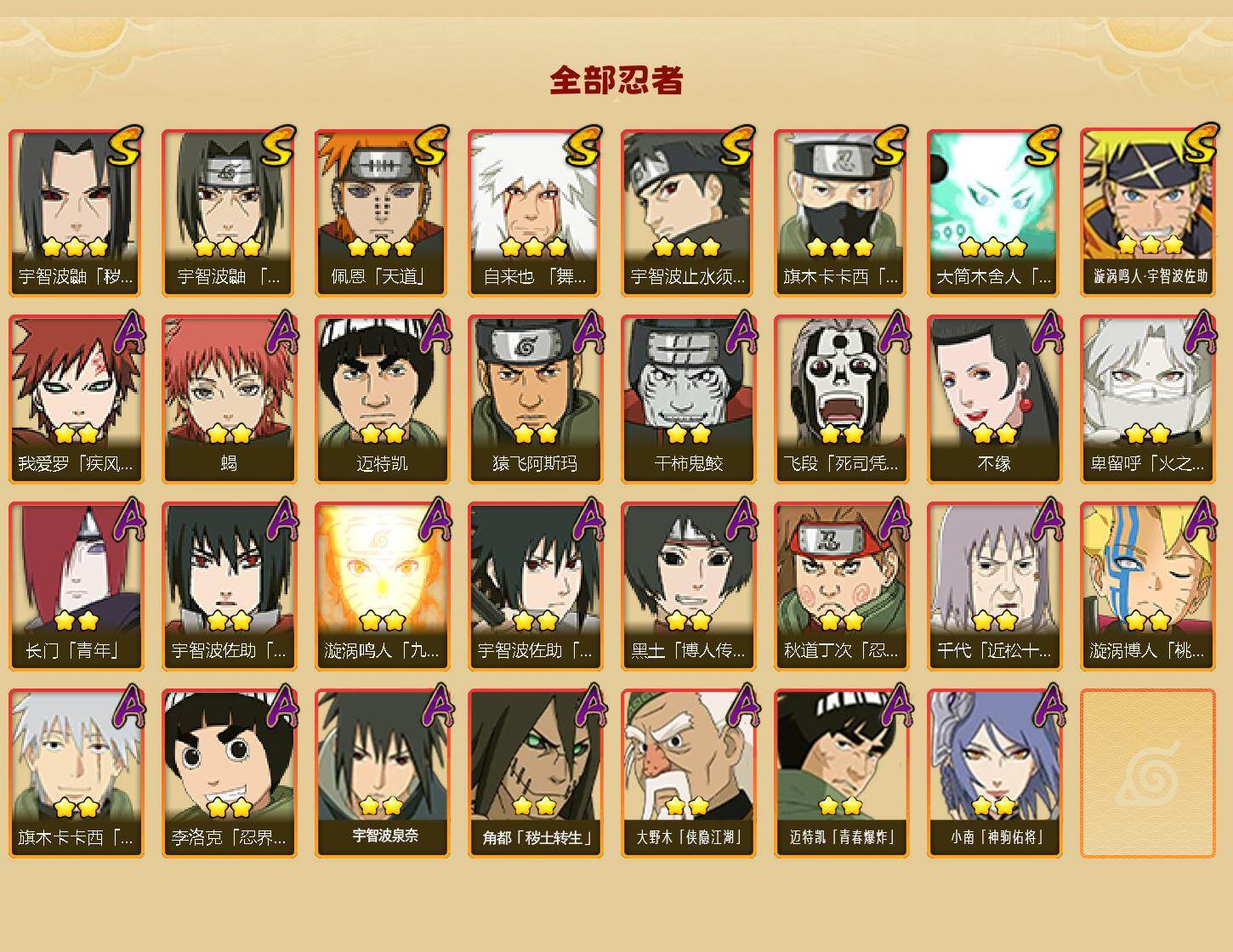Open the 干柿鬼鲛 ninja card

click(688, 399)
